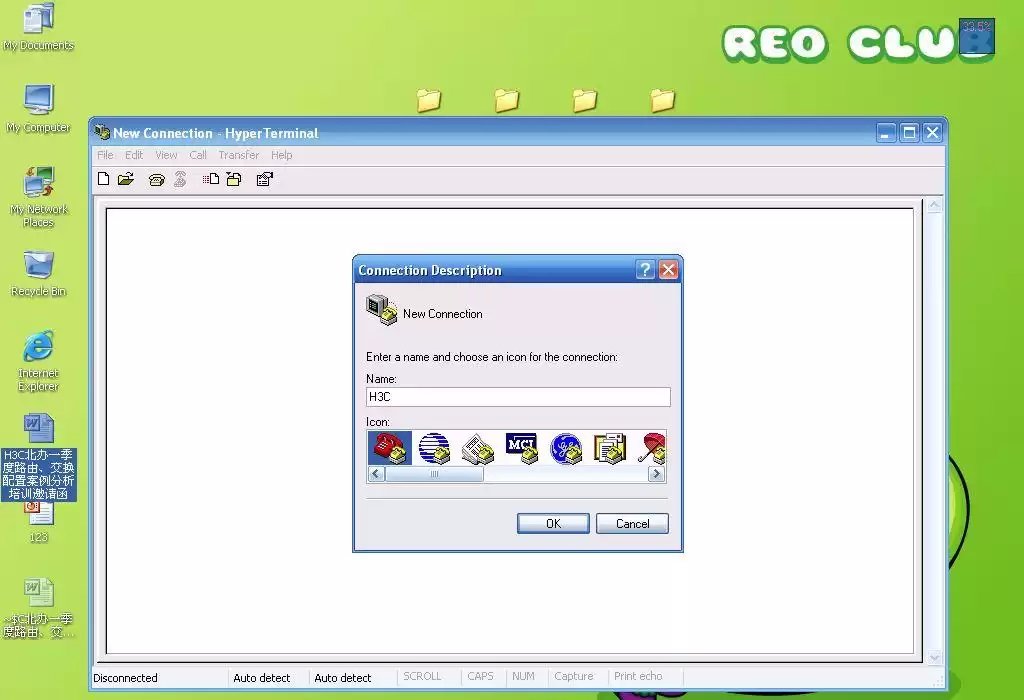Viewport: 1024px width, 700px height.
Task: Select the Recycle Bin desktop icon
Action: 38,266
